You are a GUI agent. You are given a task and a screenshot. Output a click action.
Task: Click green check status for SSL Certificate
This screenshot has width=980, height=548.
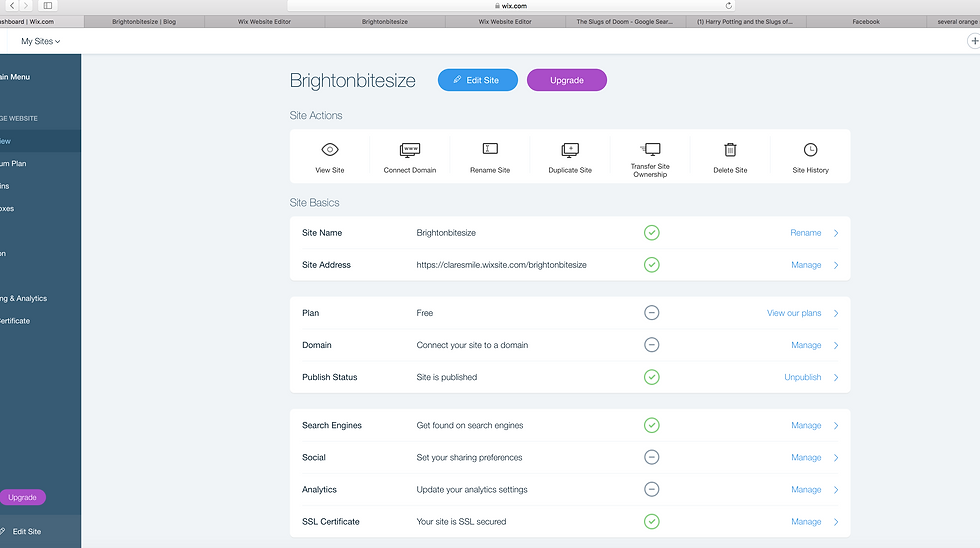click(x=652, y=522)
